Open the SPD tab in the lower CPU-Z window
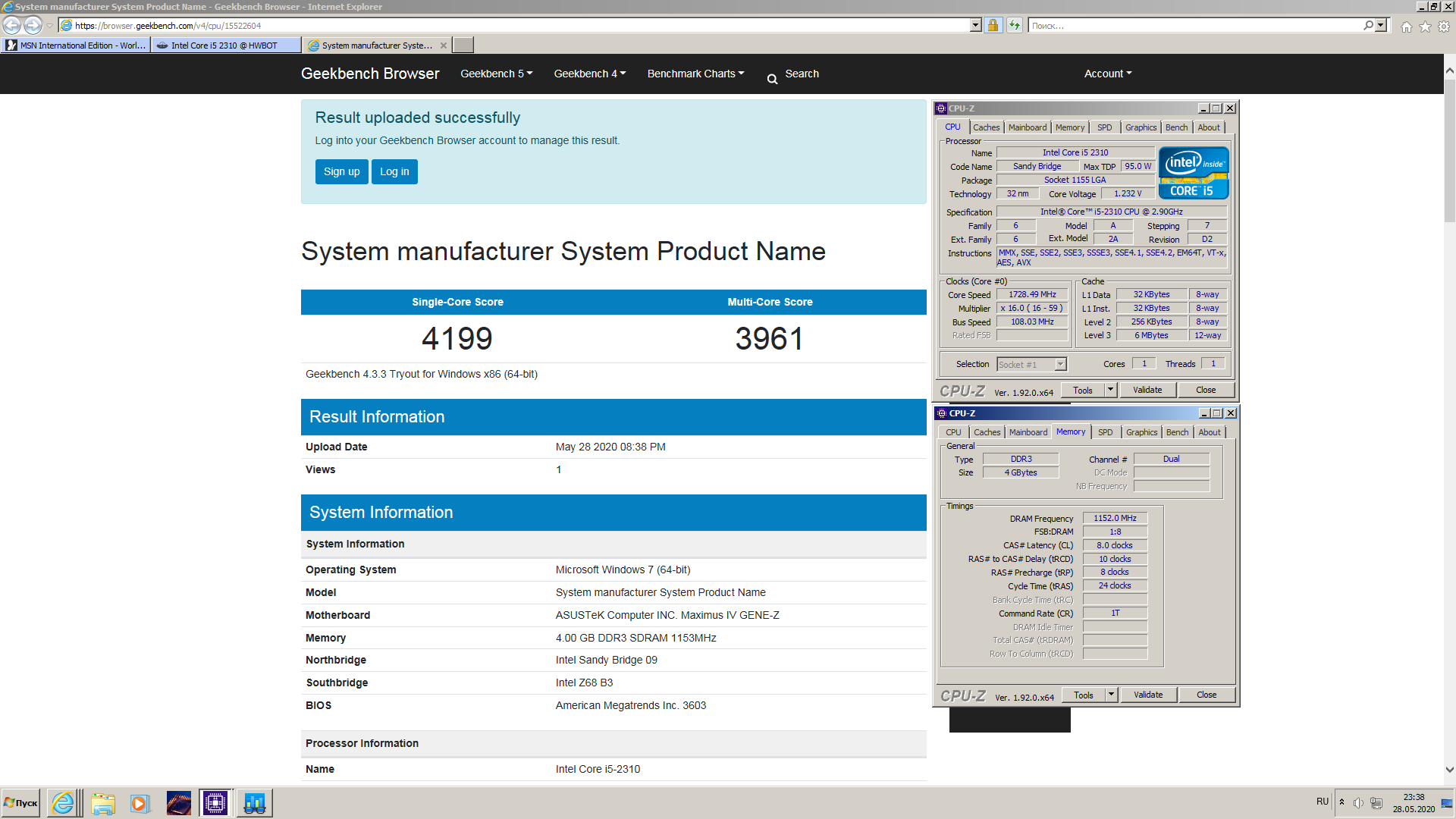1456x819 pixels. (x=1106, y=432)
